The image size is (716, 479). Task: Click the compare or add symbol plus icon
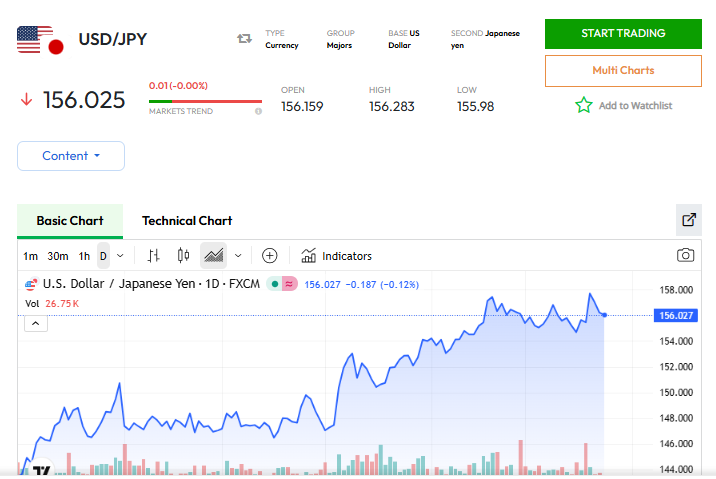coord(269,255)
